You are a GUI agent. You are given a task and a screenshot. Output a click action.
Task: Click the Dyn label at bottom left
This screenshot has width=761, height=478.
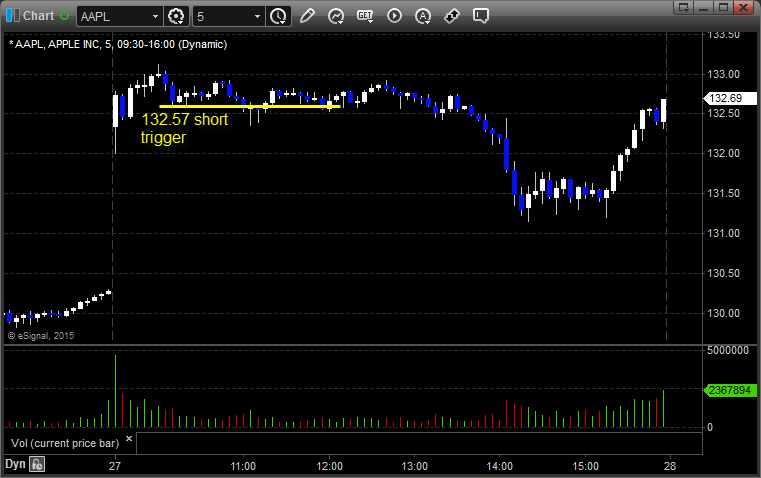[15, 464]
